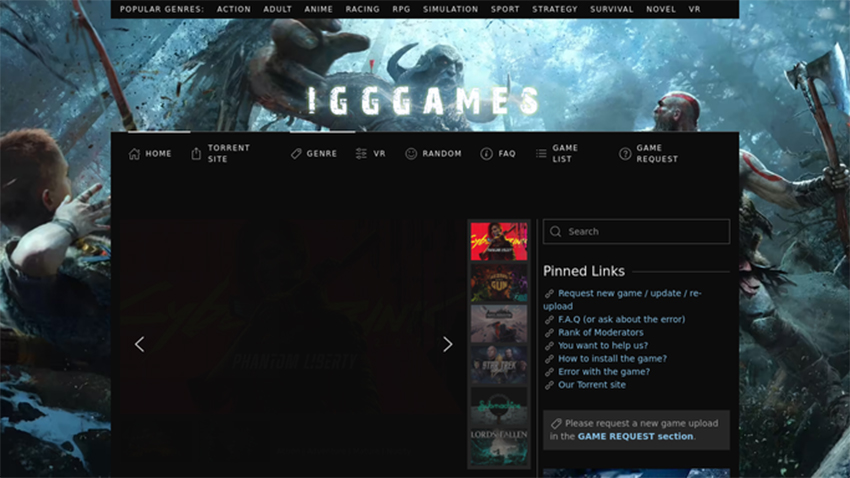The image size is (850, 478).
Task: Select the Submachine slider thumbnail
Action: point(499,406)
